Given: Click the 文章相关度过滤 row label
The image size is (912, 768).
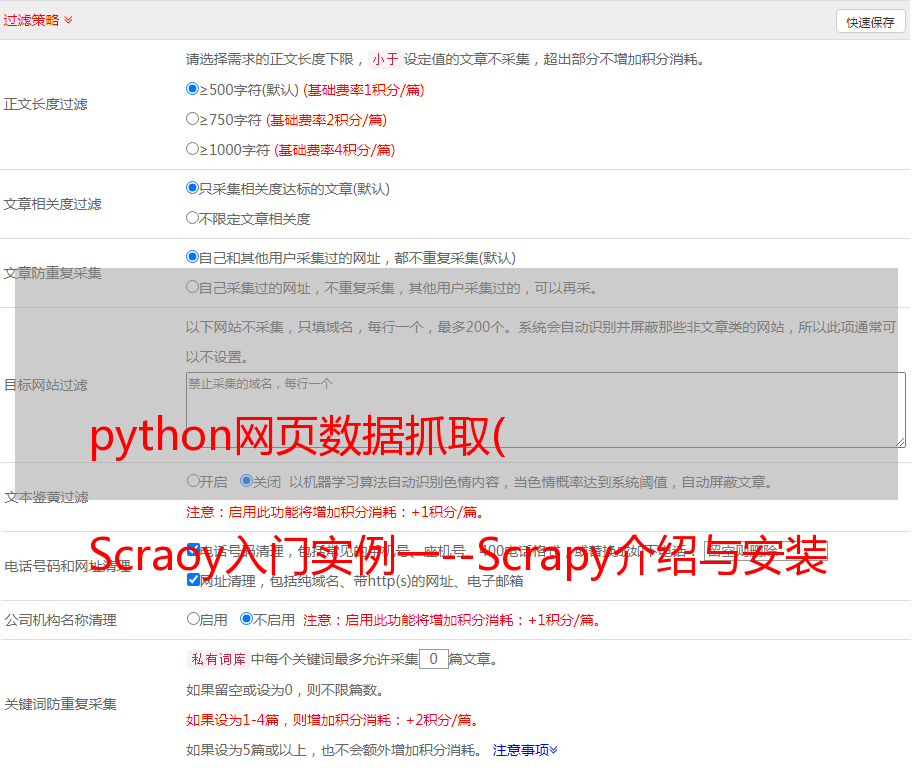Looking at the screenshot, I should pos(52,204).
